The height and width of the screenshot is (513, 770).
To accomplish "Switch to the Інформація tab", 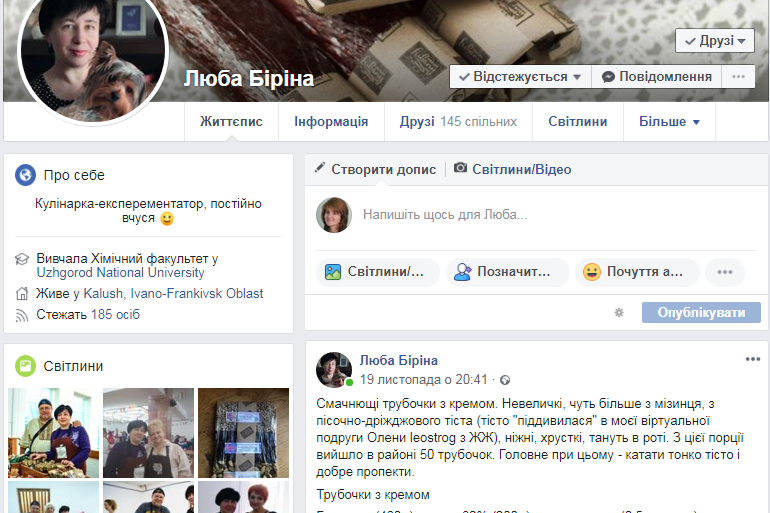I will point(331,122).
